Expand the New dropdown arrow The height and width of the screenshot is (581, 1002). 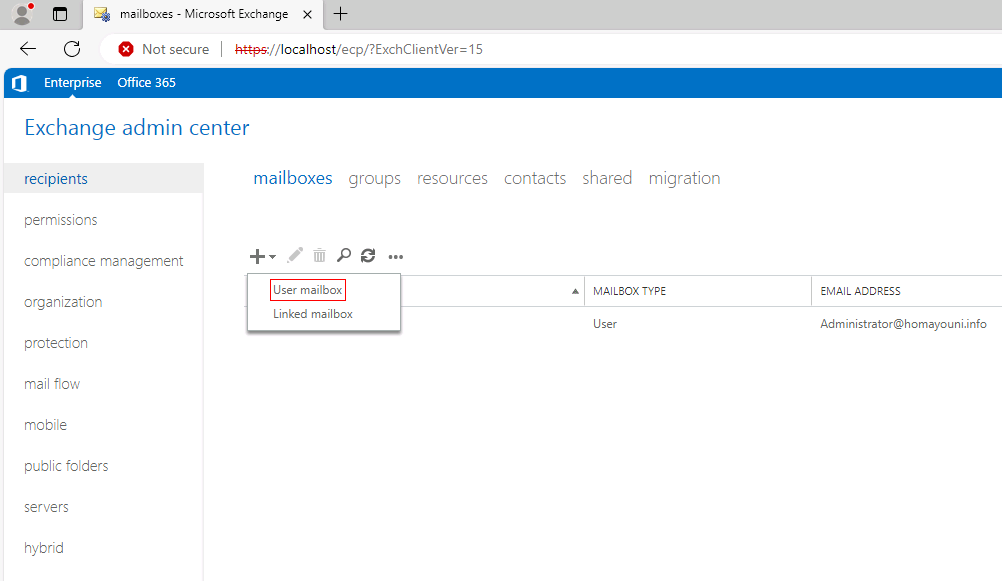(273, 257)
